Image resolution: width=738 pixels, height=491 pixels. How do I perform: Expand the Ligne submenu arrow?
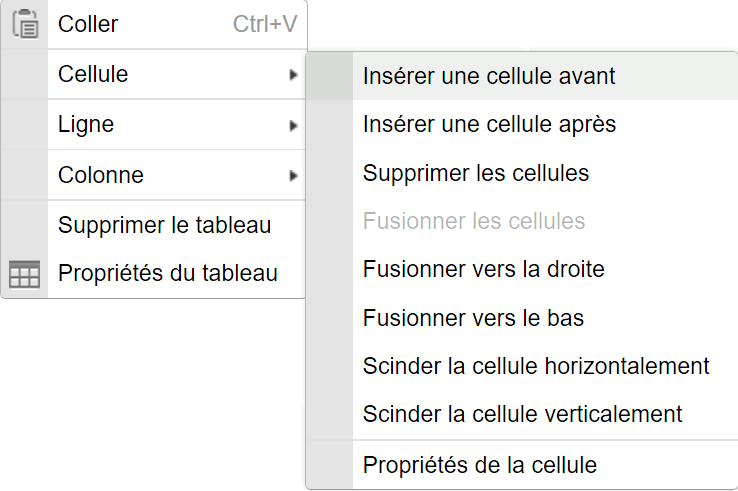(x=293, y=126)
